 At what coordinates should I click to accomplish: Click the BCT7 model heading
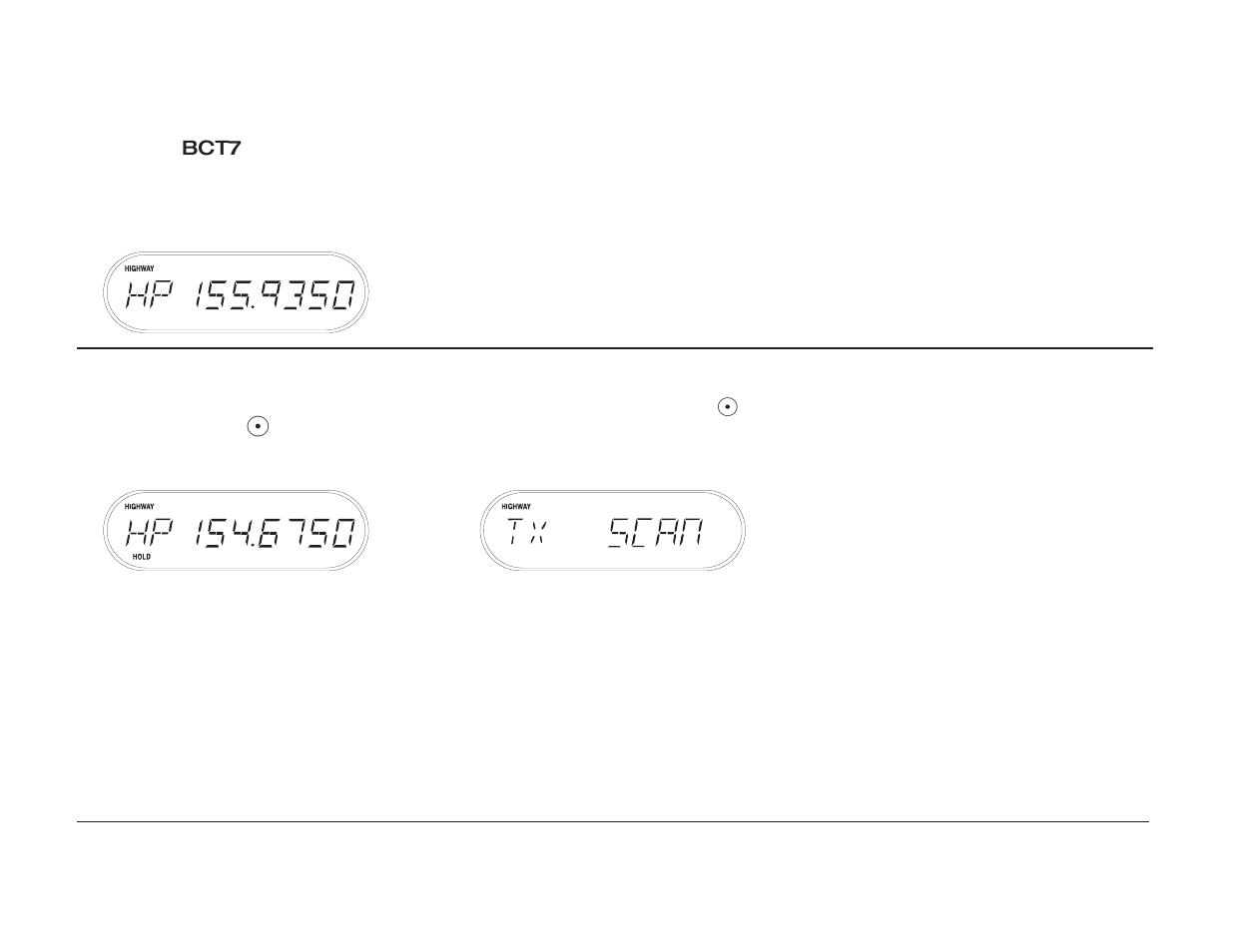point(212,148)
